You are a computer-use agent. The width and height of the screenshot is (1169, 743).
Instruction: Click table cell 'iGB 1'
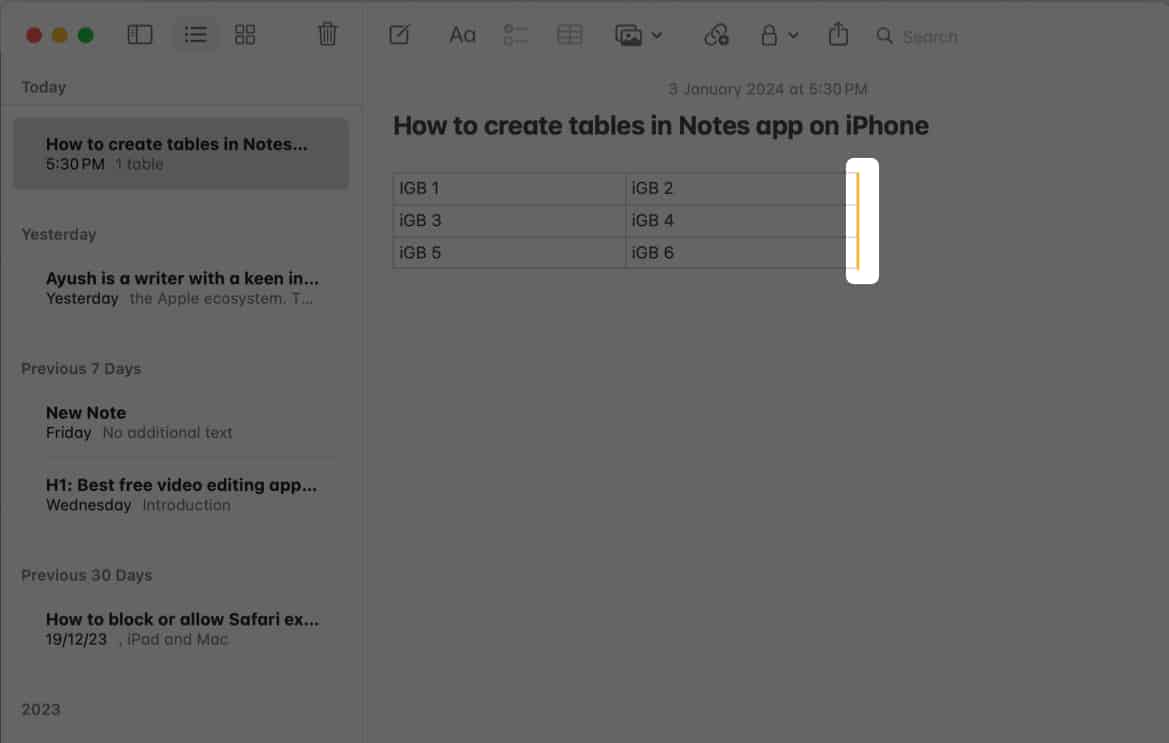click(x=509, y=189)
